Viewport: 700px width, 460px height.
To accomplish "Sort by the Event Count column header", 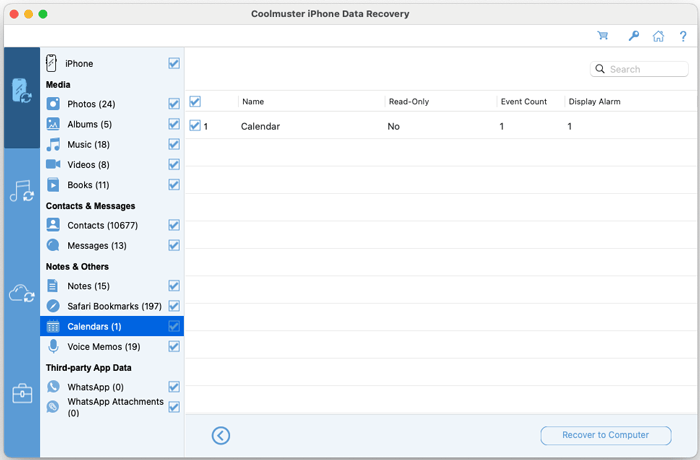I will point(525,102).
